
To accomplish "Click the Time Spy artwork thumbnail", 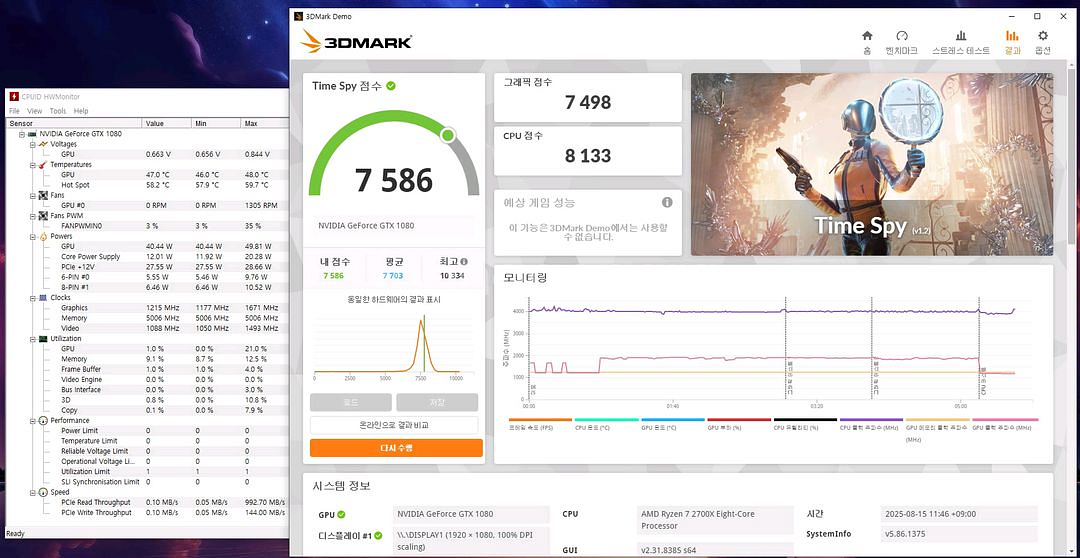I will [x=871, y=164].
